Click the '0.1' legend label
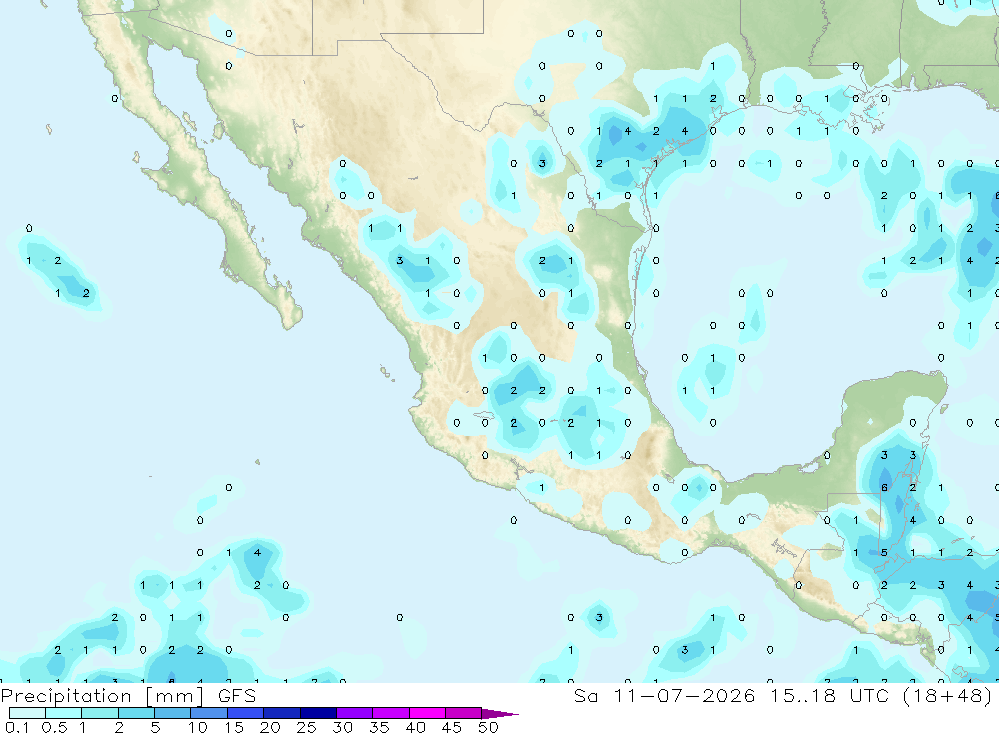Image resolution: width=1000 pixels, height=733 pixels. click(x=17, y=727)
